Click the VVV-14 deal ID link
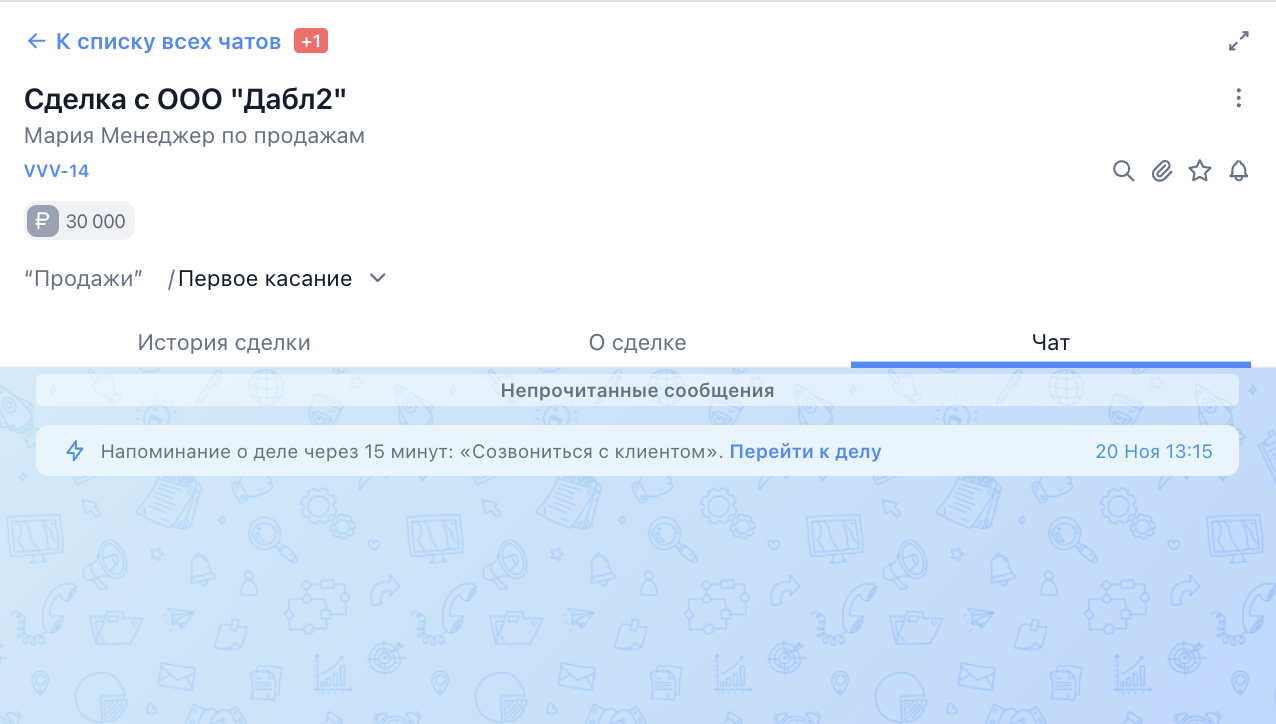 click(x=57, y=171)
